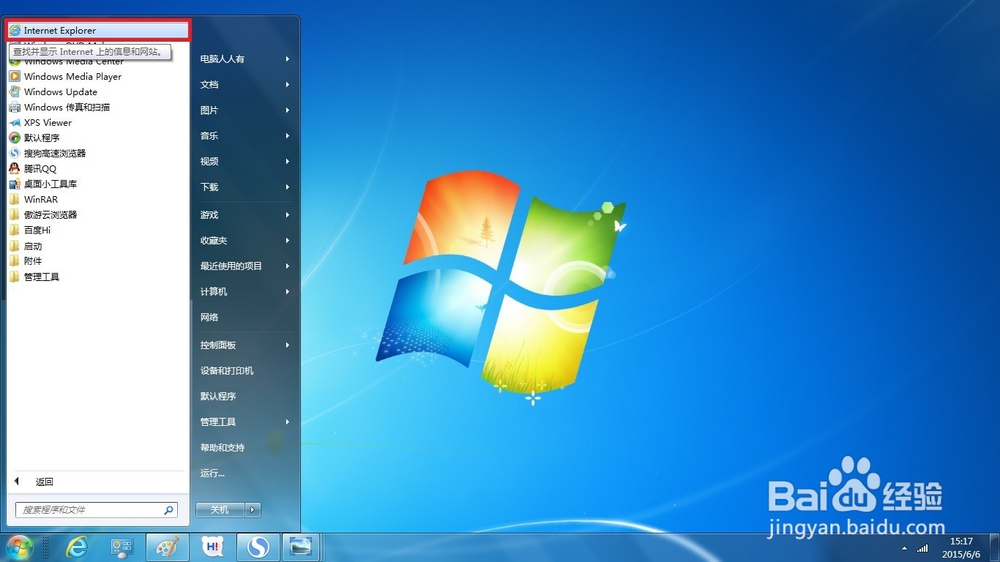Expand the arrow next to 计算机
The height and width of the screenshot is (562, 1000).
coord(288,292)
